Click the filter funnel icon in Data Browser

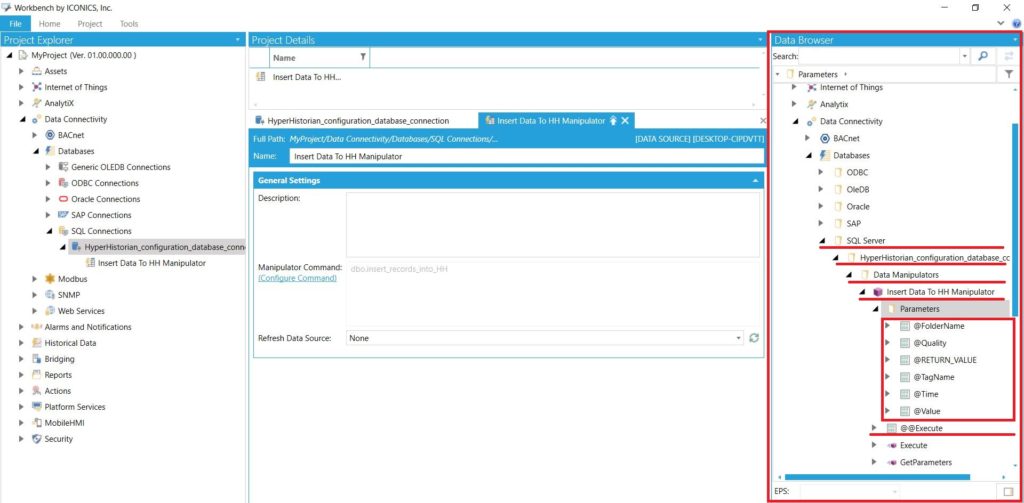tap(1008, 74)
